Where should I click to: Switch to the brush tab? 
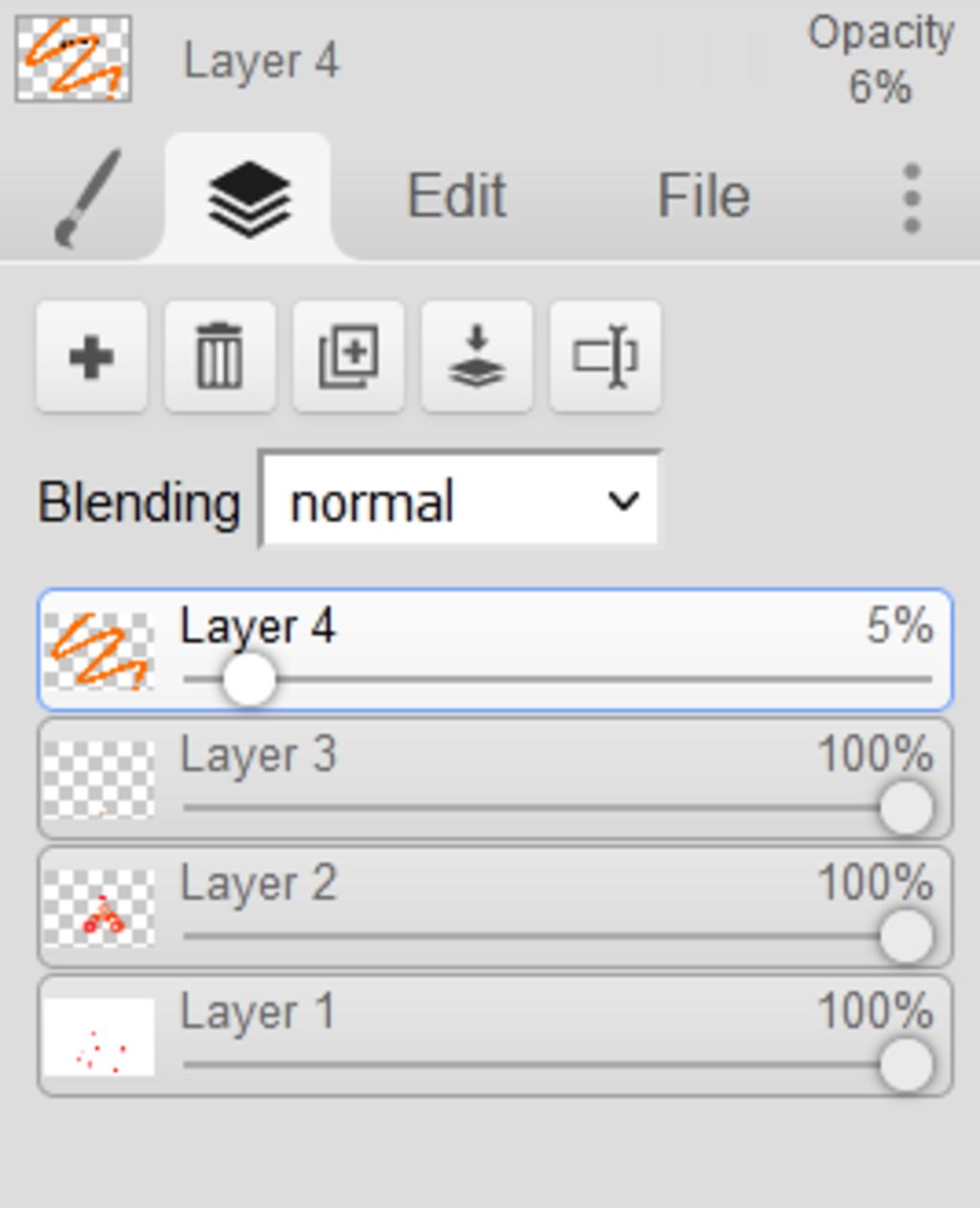pos(88,197)
